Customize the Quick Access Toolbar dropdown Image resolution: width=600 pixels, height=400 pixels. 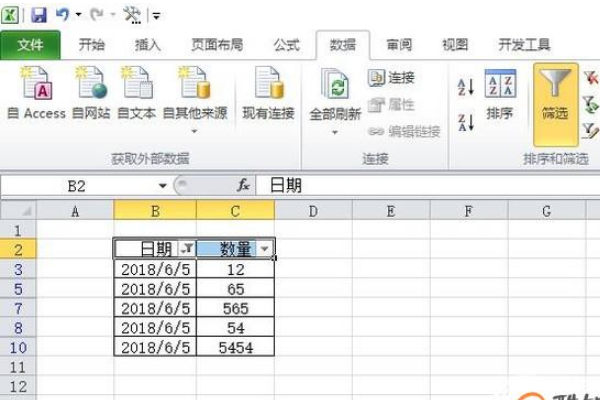pyautogui.click(x=156, y=16)
